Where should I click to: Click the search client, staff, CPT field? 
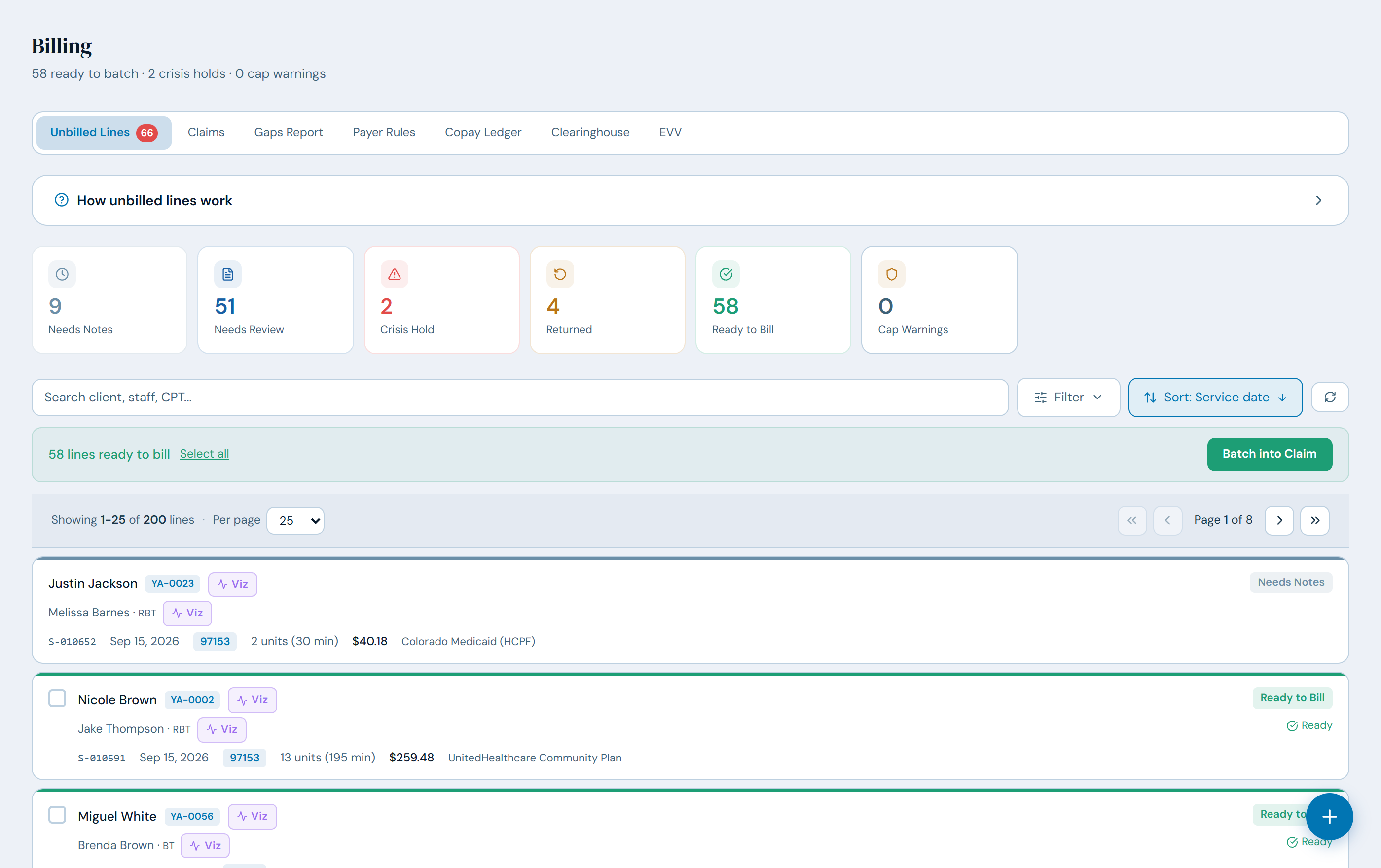pos(519,398)
